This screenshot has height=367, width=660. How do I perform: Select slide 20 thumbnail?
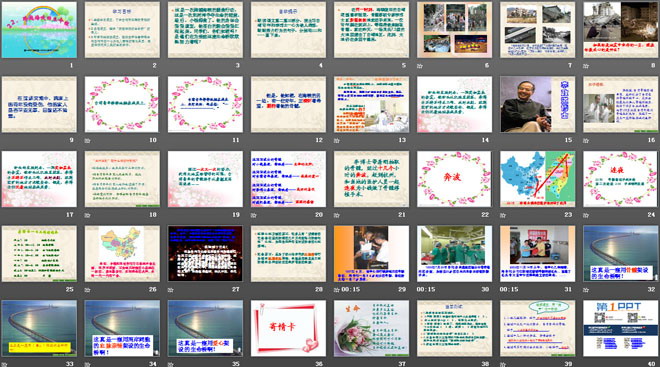[x=288, y=179]
